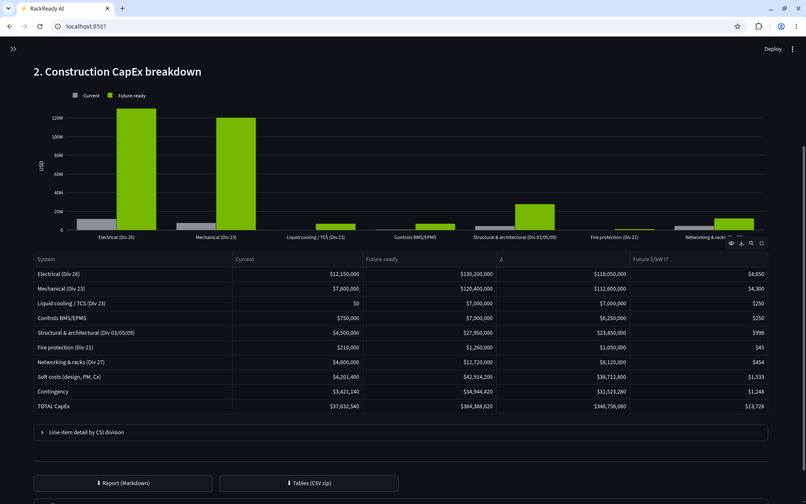Bookmark this page with the star
Image resolution: width=806 pixels, height=504 pixels.
[x=737, y=26]
